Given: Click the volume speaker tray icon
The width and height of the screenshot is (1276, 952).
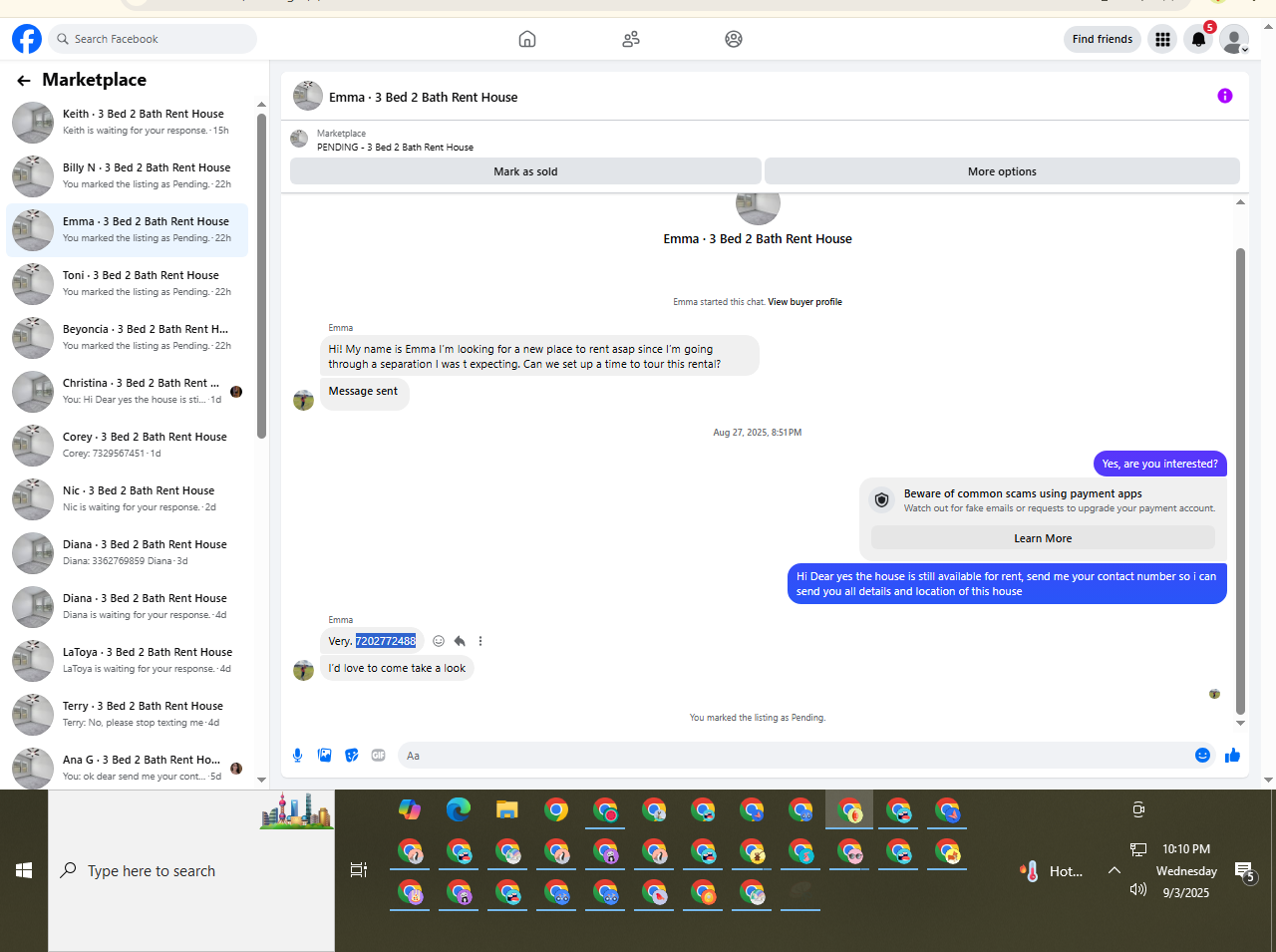Looking at the screenshot, I should 1138,888.
